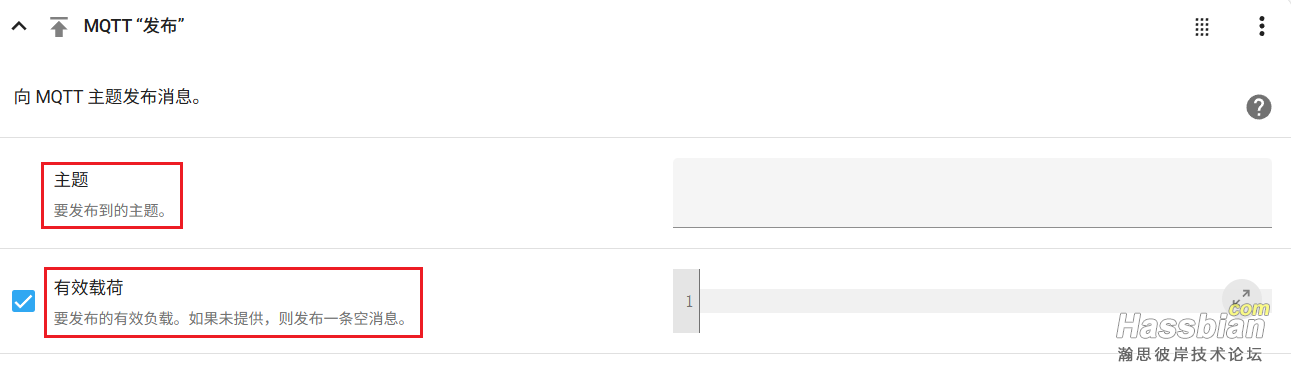Toggle the 有效载荷 checkbox
The image size is (1291, 372).
click(x=23, y=300)
